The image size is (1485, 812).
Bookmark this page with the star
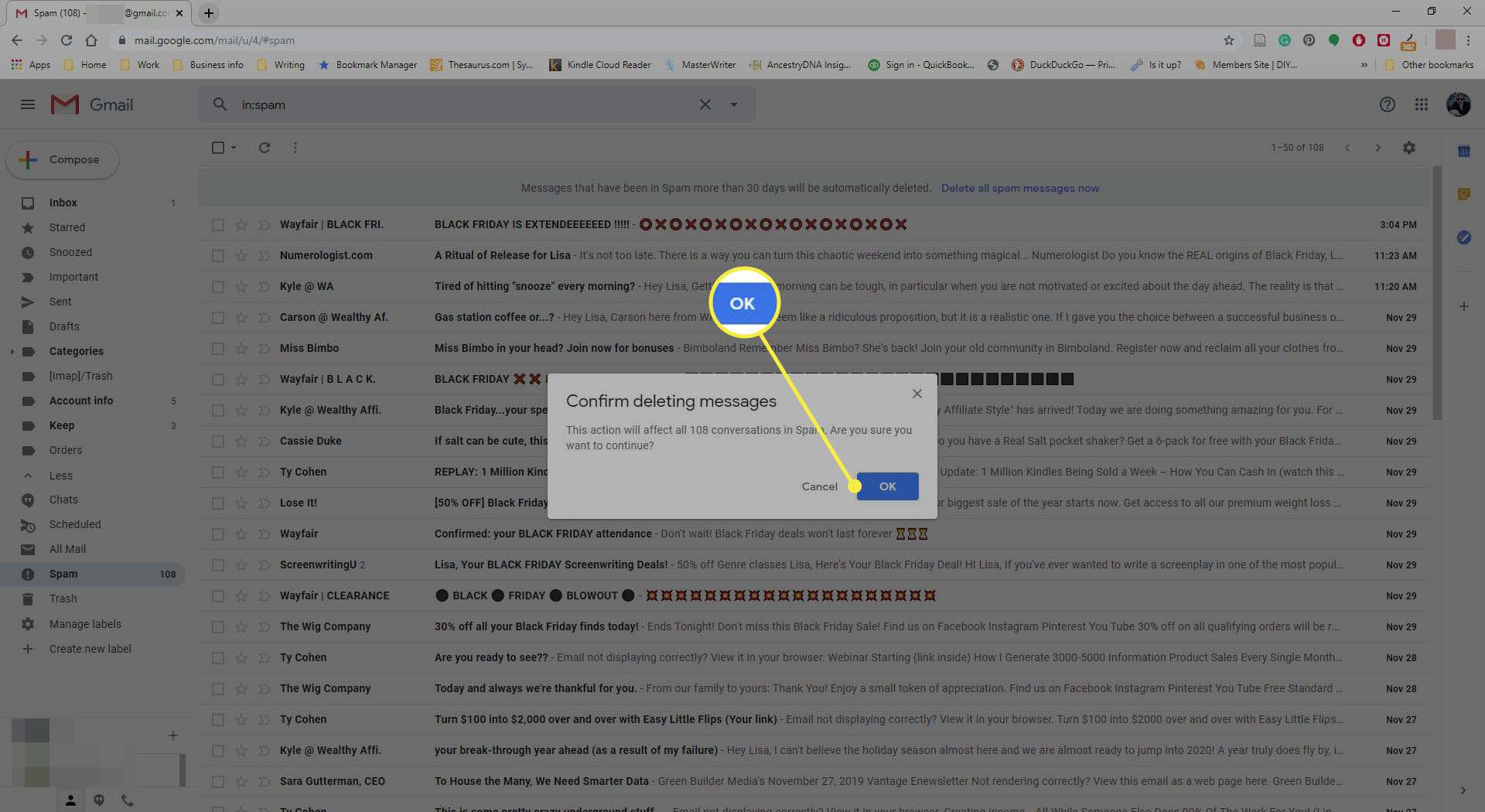pos(1229,40)
